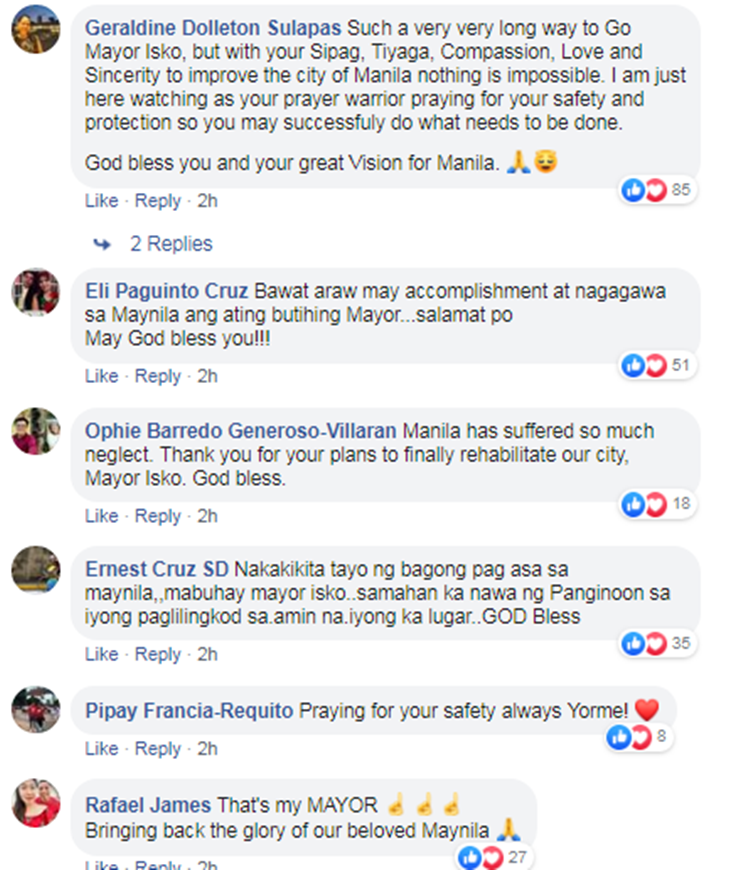The image size is (750, 870).
Task: Open Pipay Francia-Requito's profile name link
Action: (189, 711)
